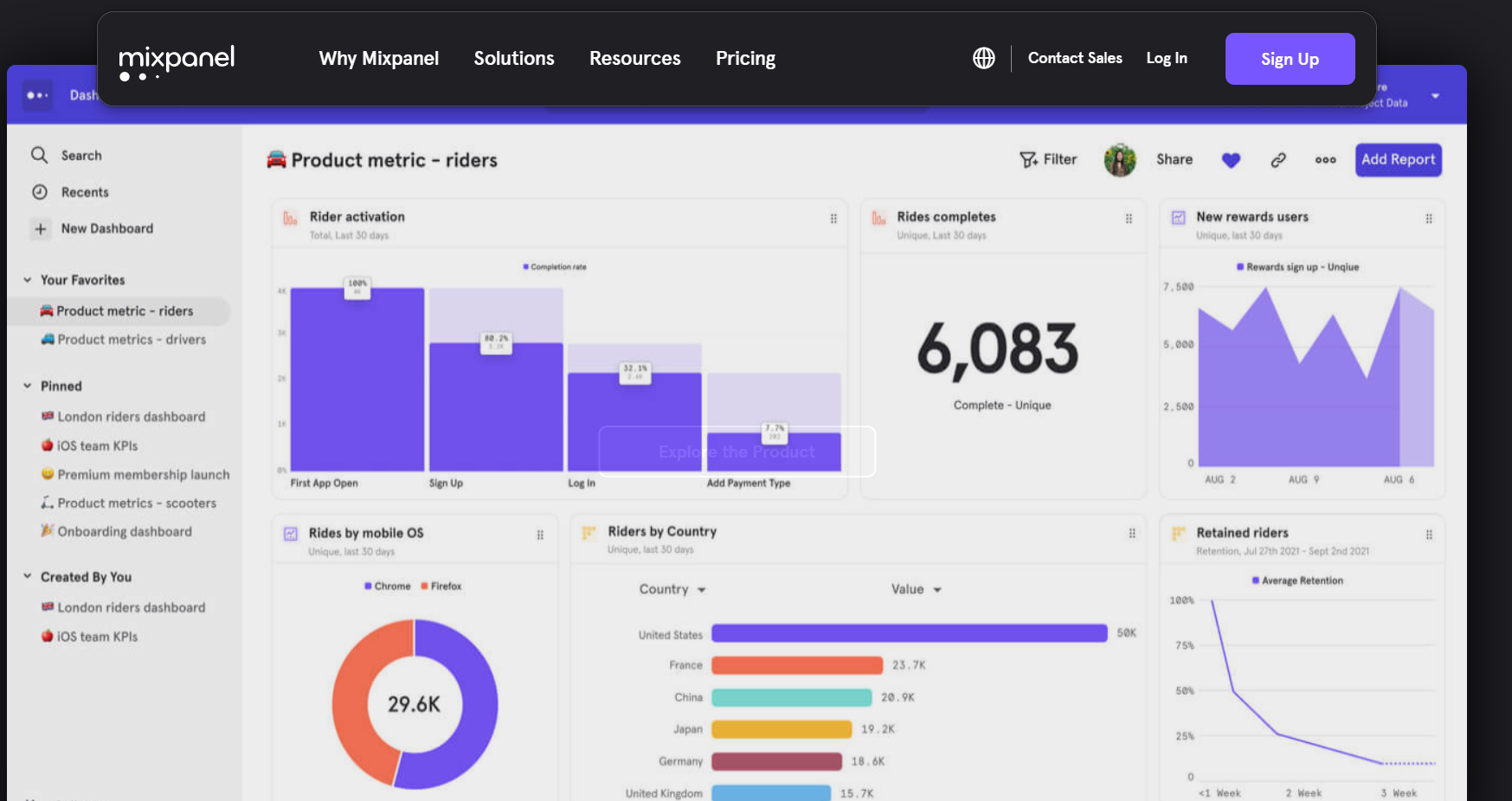1512x801 pixels.
Task: Click the copy link chain icon
Action: point(1277,160)
